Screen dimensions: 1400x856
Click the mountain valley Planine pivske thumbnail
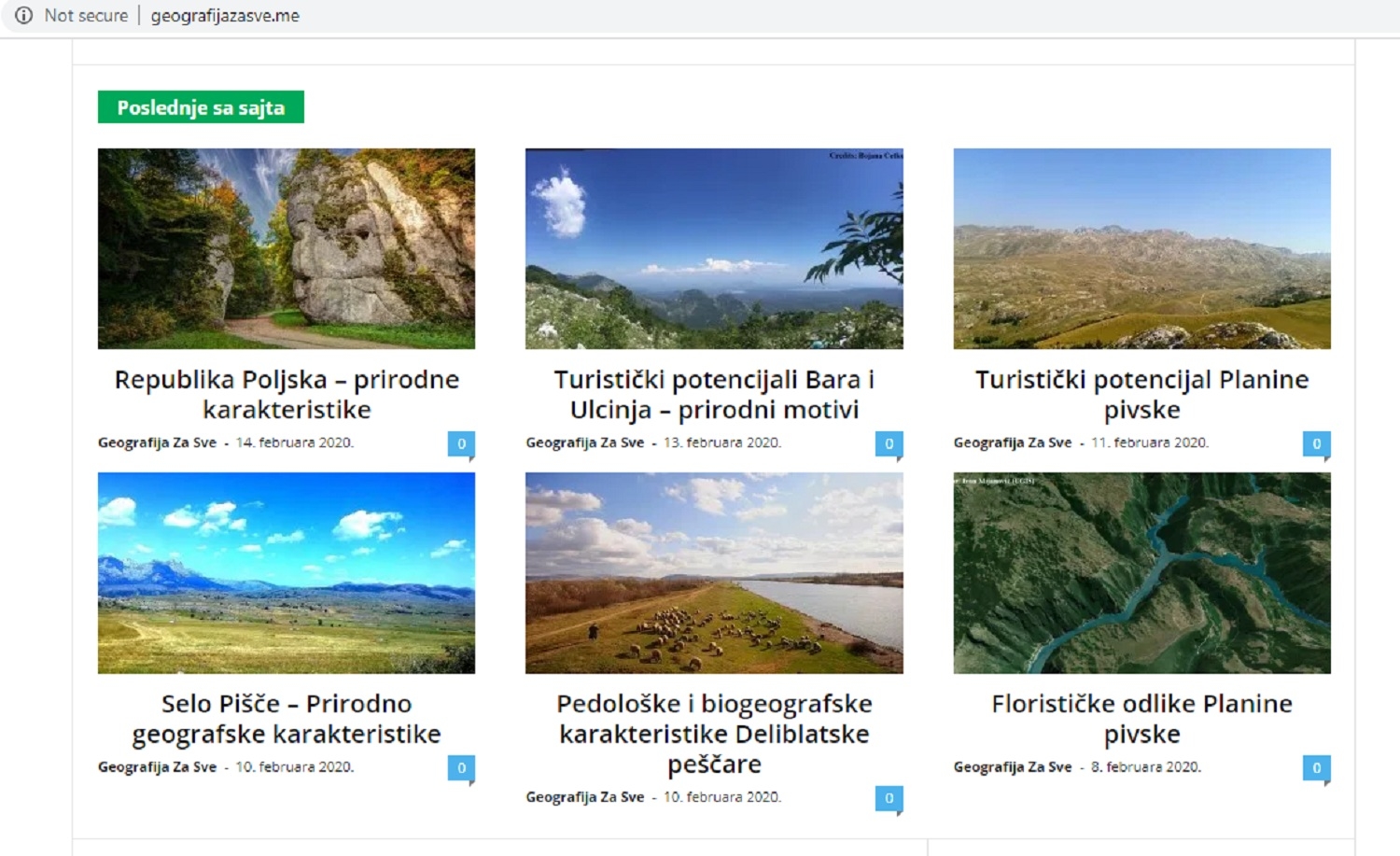(1141, 248)
